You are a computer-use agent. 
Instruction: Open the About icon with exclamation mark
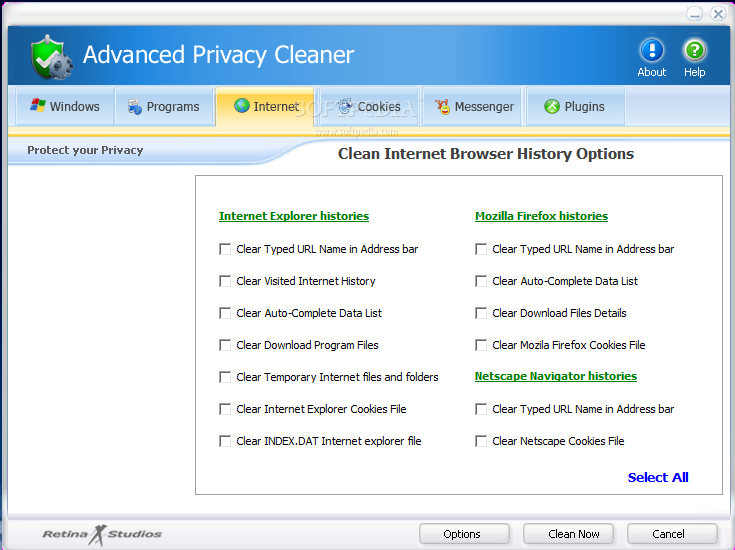pos(652,50)
